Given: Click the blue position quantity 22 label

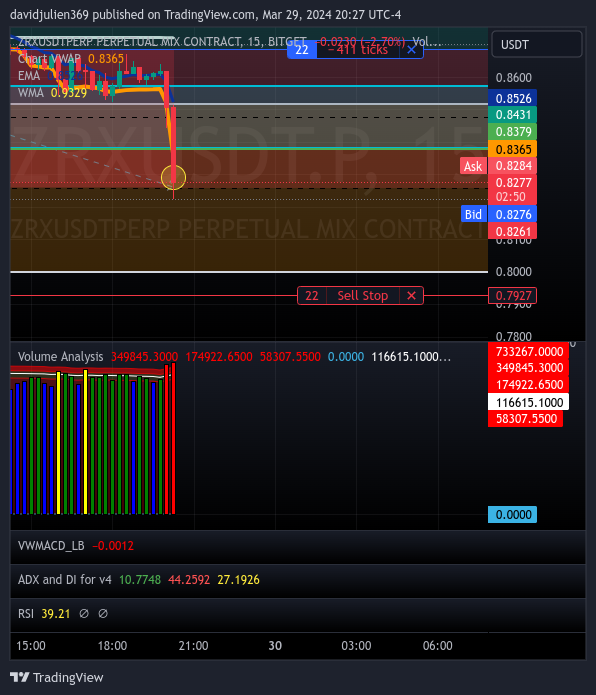Looking at the screenshot, I should click(302, 50).
